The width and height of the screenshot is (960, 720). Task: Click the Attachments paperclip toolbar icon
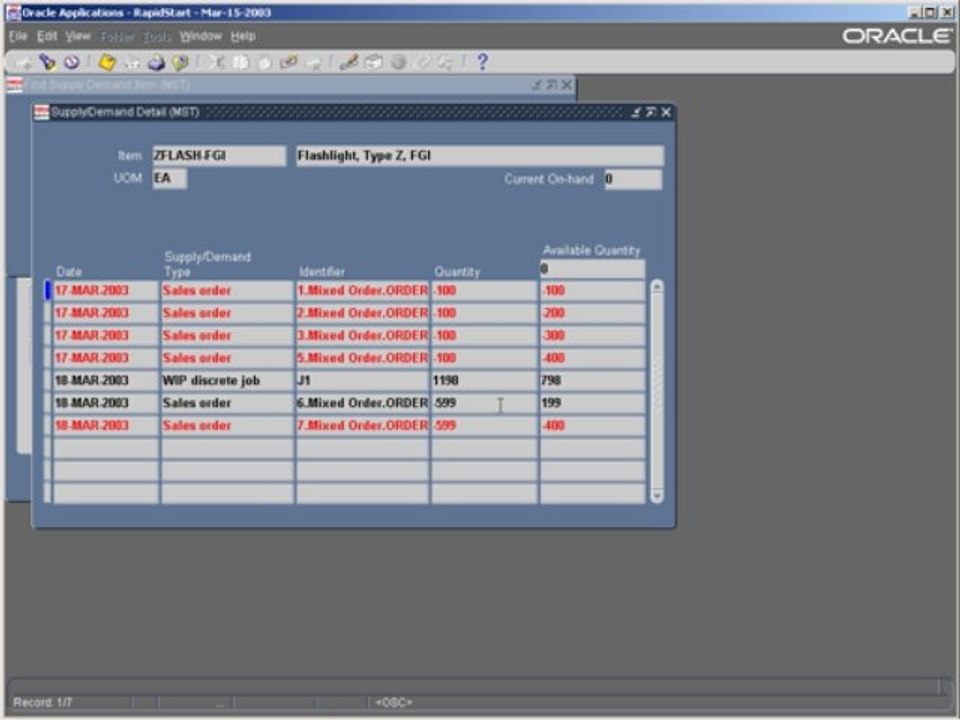click(x=422, y=62)
